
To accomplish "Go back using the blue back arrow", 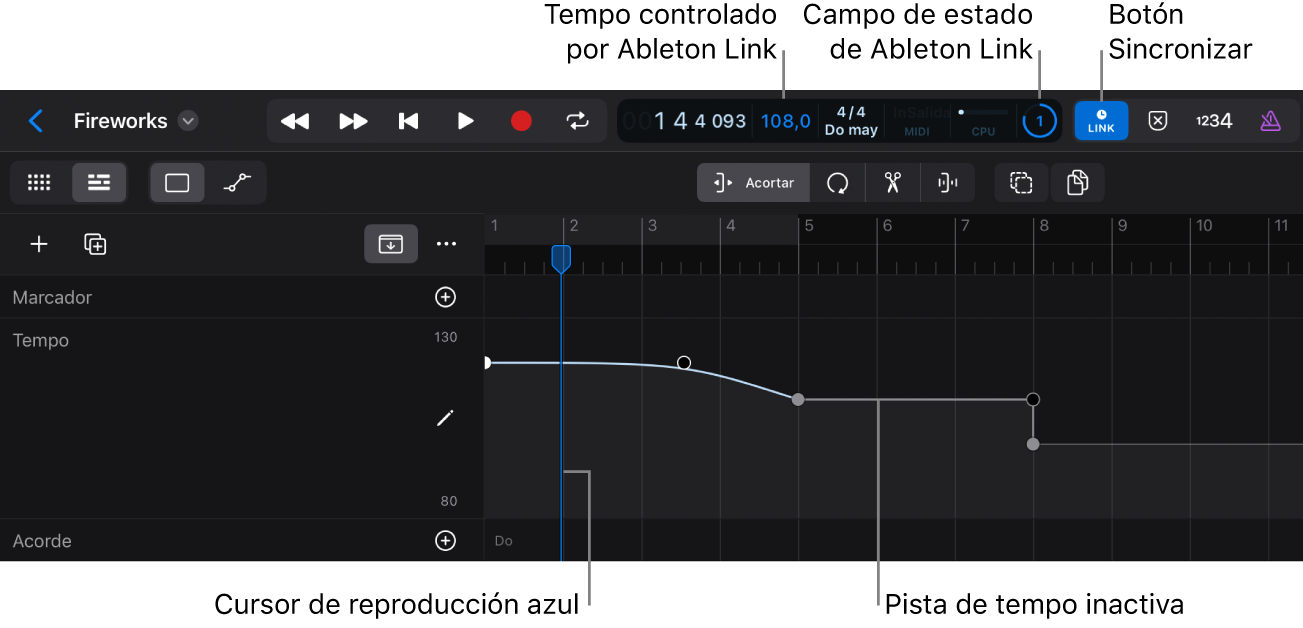I will click(36, 121).
